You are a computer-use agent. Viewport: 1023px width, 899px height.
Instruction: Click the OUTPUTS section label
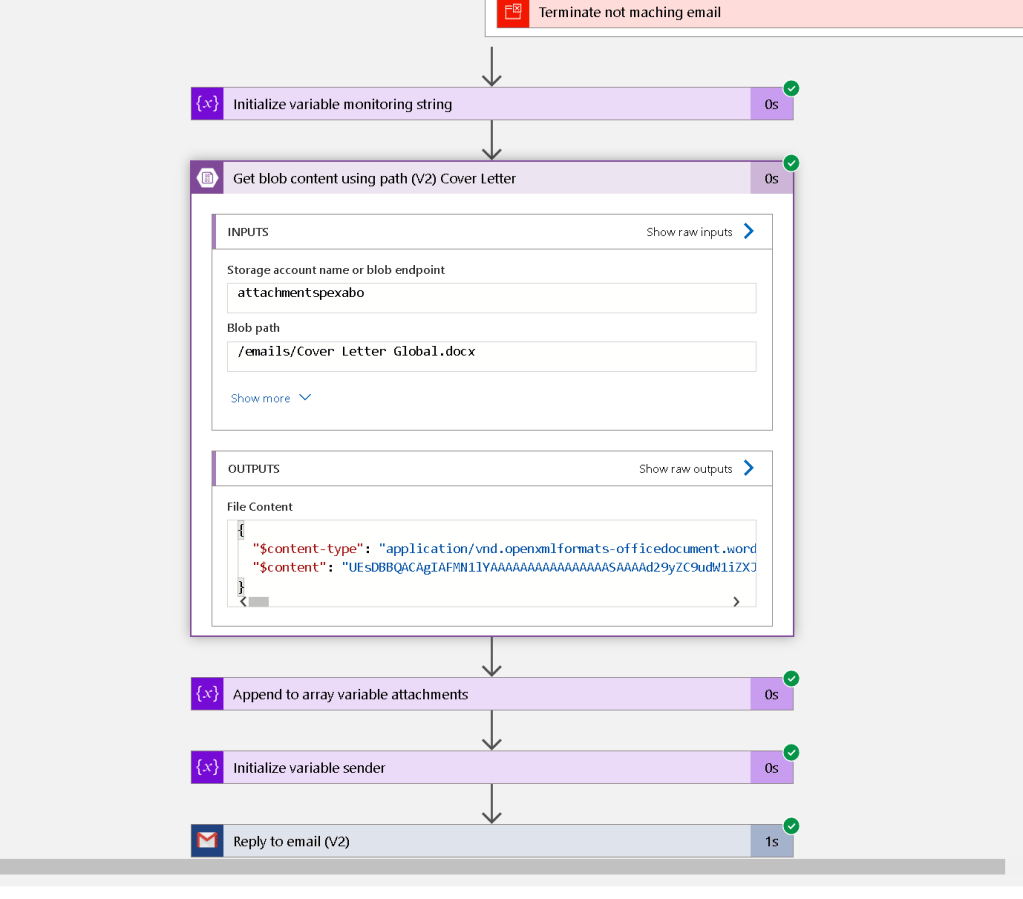point(254,469)
